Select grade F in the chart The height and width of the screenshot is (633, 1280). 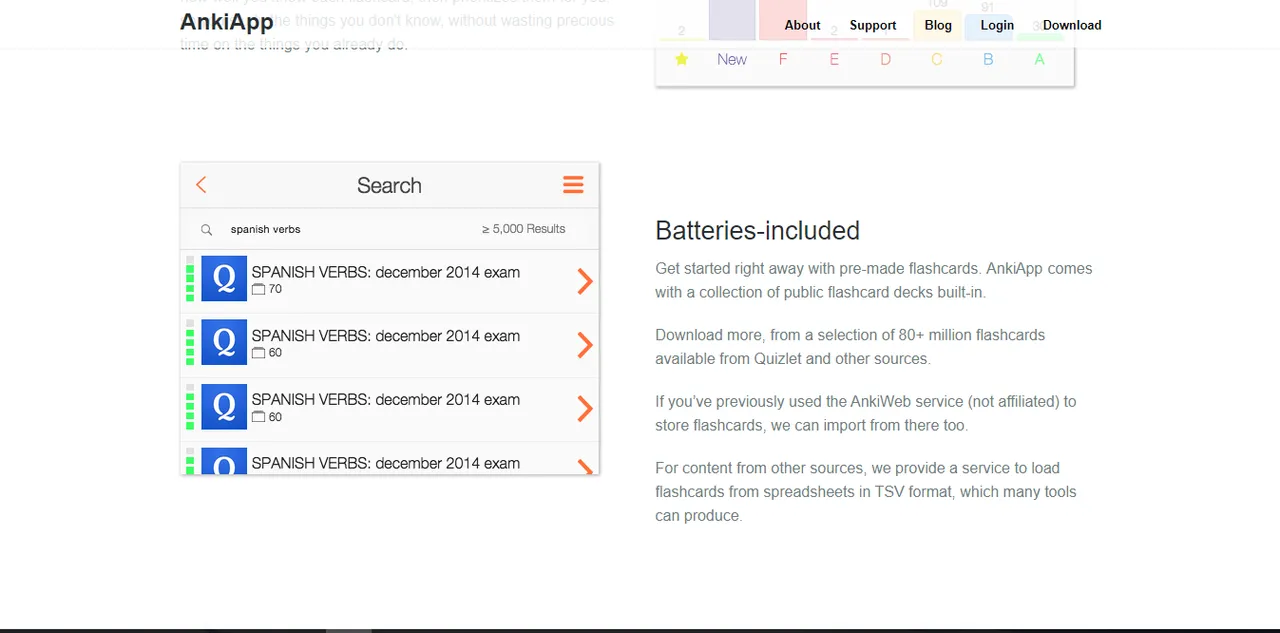pos(783,59)
